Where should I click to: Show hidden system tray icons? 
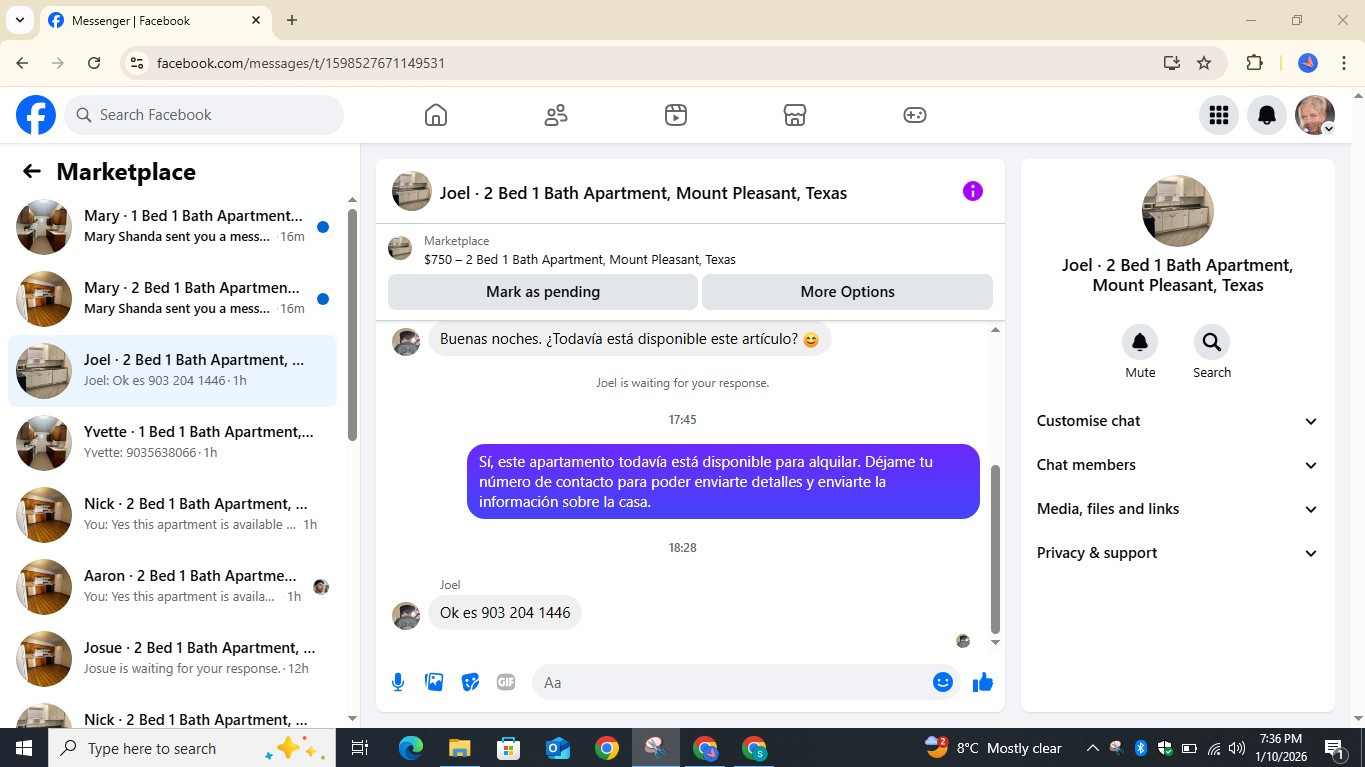point(1092,748)
